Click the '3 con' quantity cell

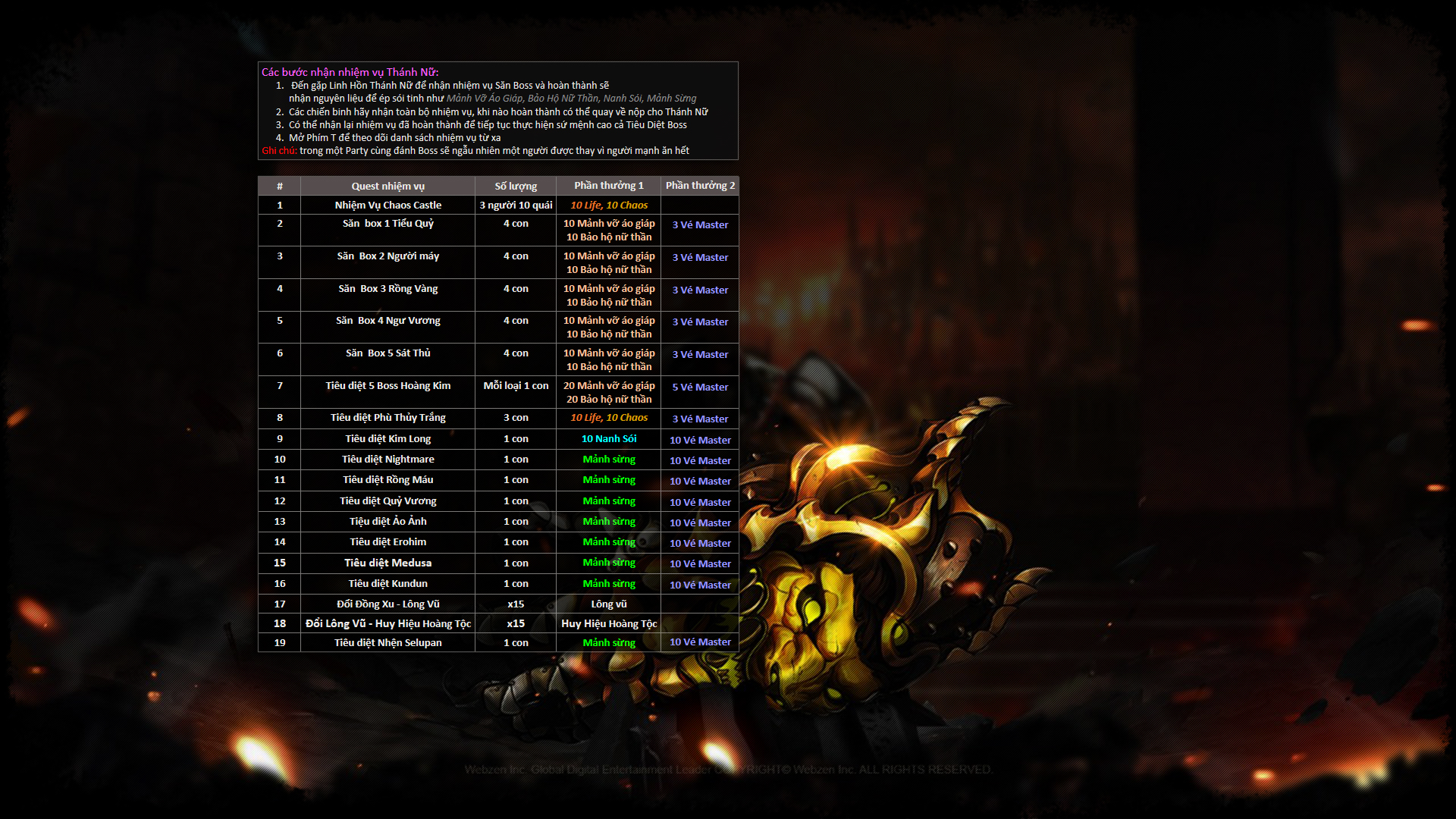point(516,418)
